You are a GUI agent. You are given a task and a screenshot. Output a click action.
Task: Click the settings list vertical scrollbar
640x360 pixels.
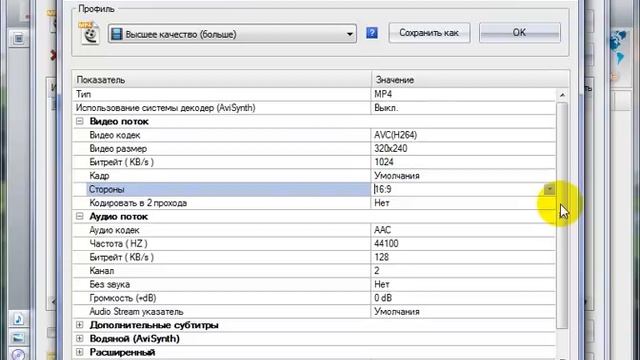[x=562, y=215]
